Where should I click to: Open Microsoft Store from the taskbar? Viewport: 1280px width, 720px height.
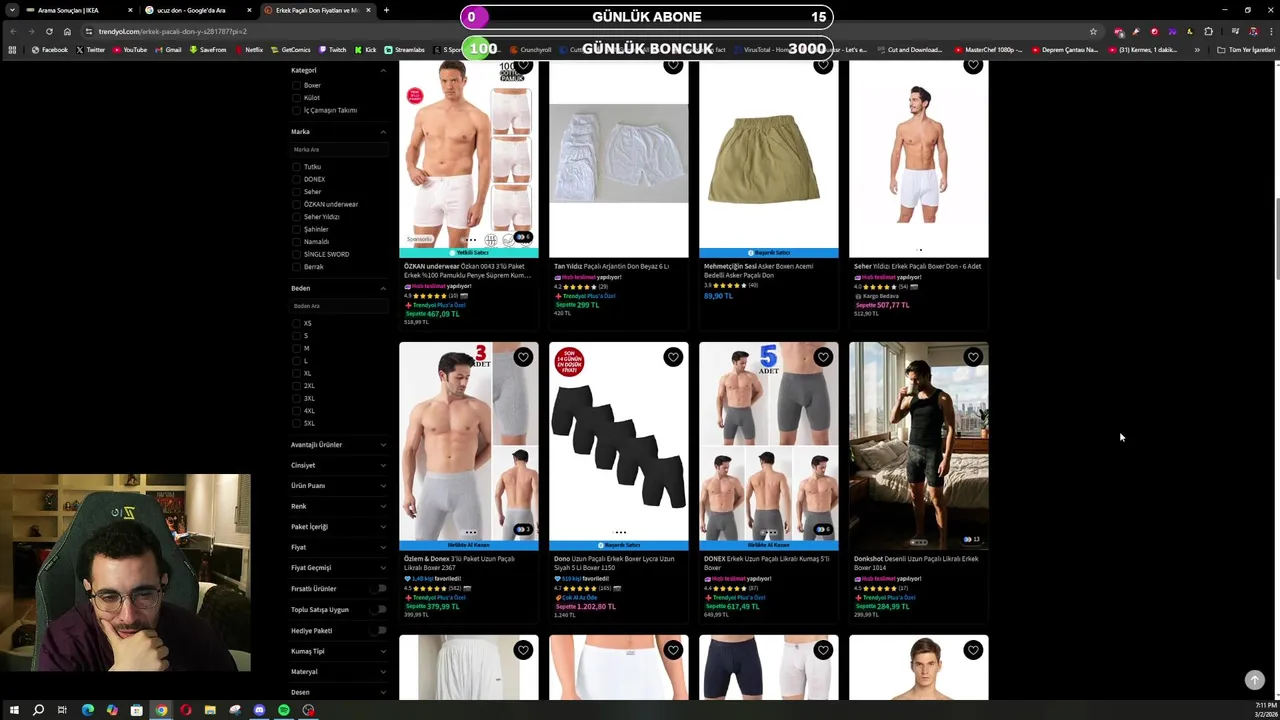136,710
